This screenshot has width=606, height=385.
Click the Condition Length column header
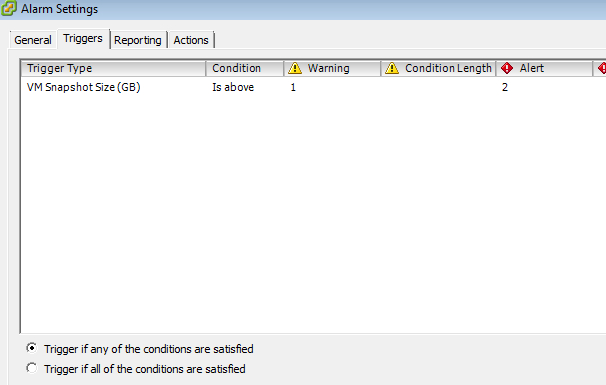point(438,68)
